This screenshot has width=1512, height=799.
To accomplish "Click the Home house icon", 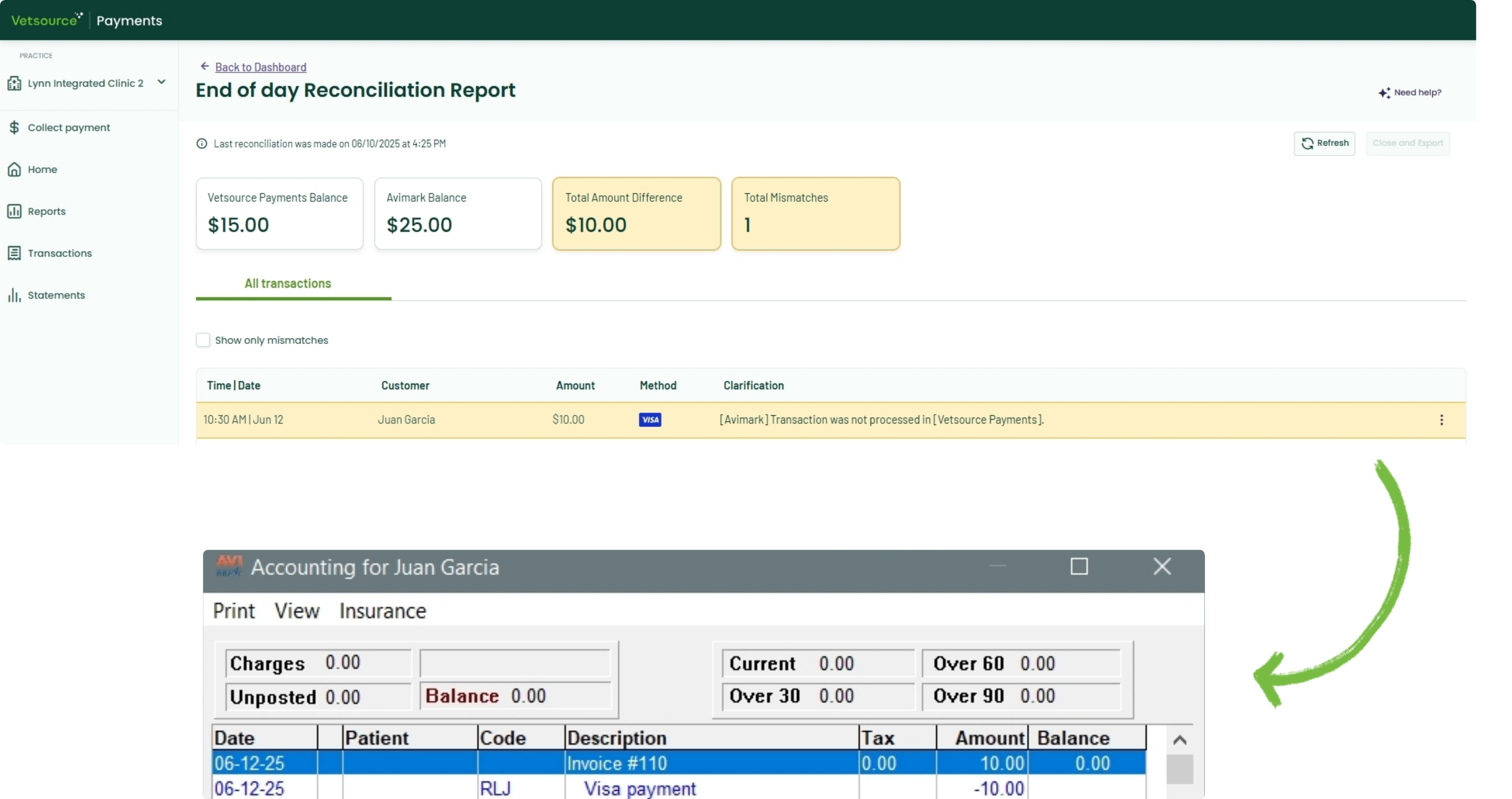I will click(x=15, y=169).
